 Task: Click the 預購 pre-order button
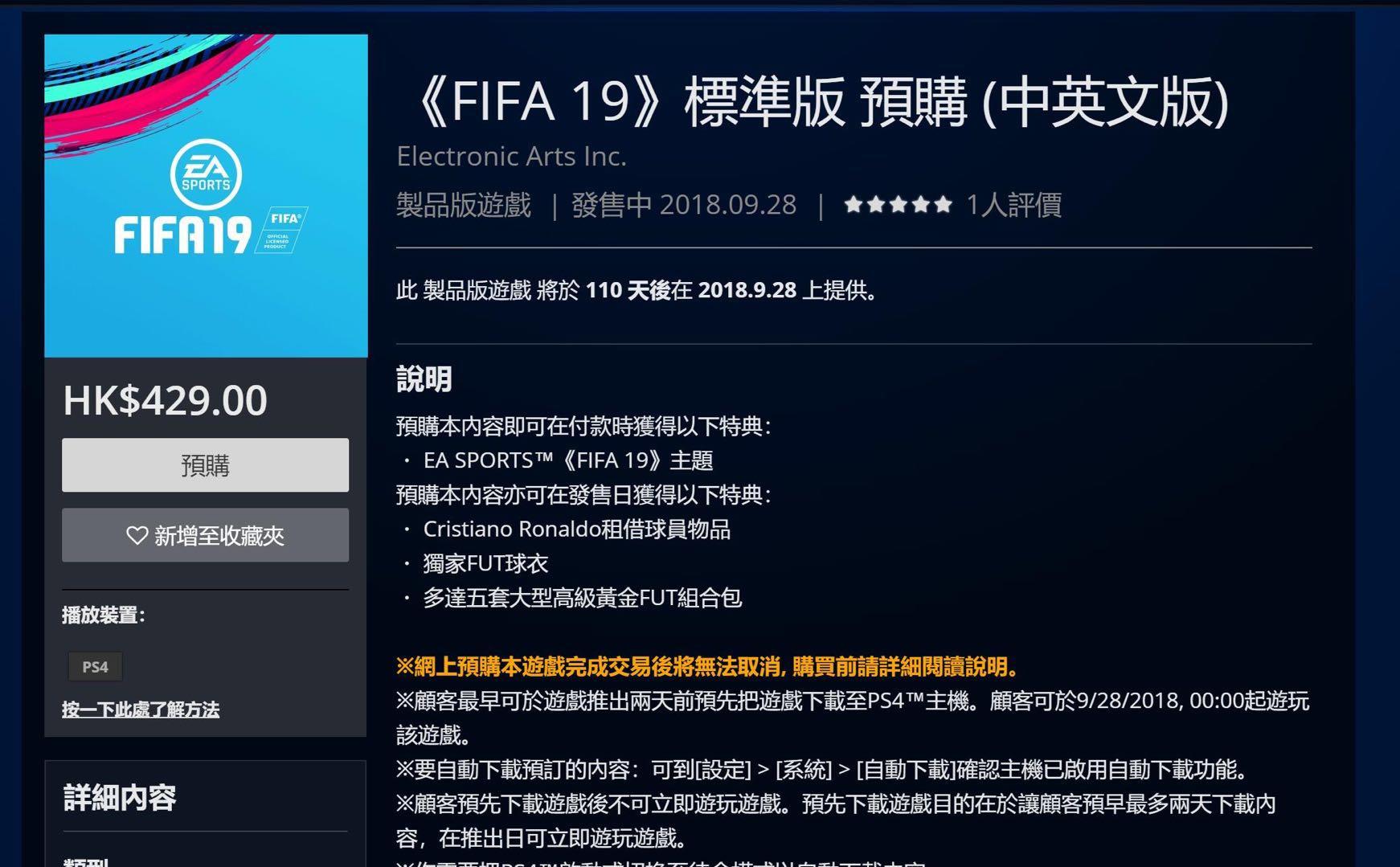pos(205,465)
